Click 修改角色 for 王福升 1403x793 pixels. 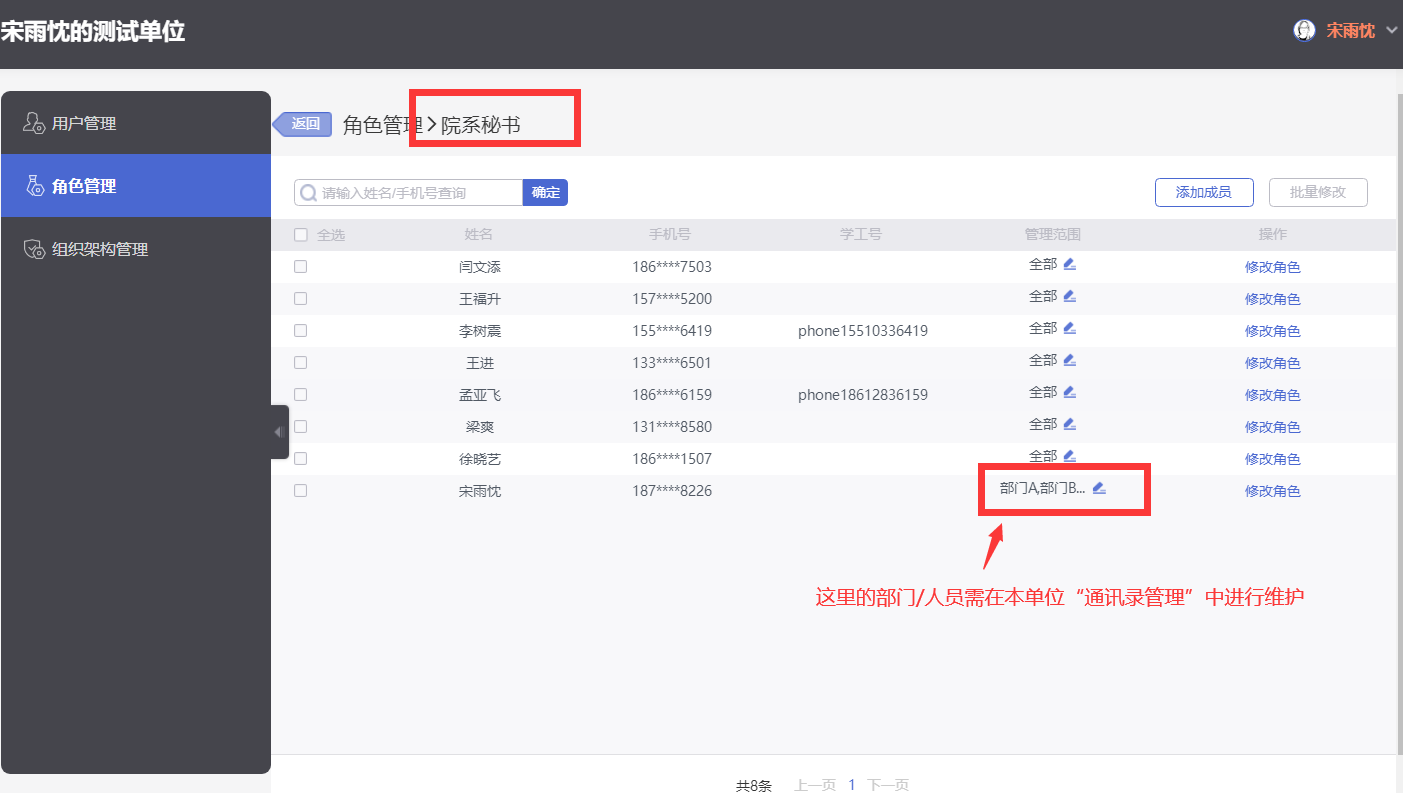coord(1272,299)
